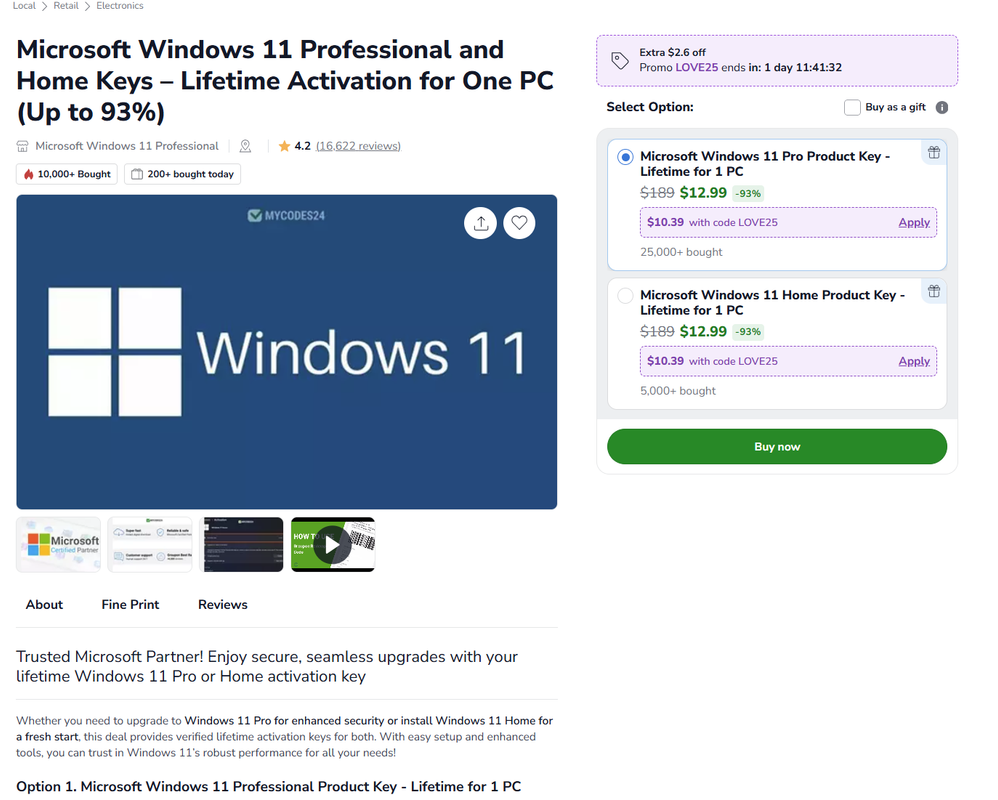Click the Pro option $12.99 price
The height and width of the screenshot is (800, 998).
tap(703, 193)
